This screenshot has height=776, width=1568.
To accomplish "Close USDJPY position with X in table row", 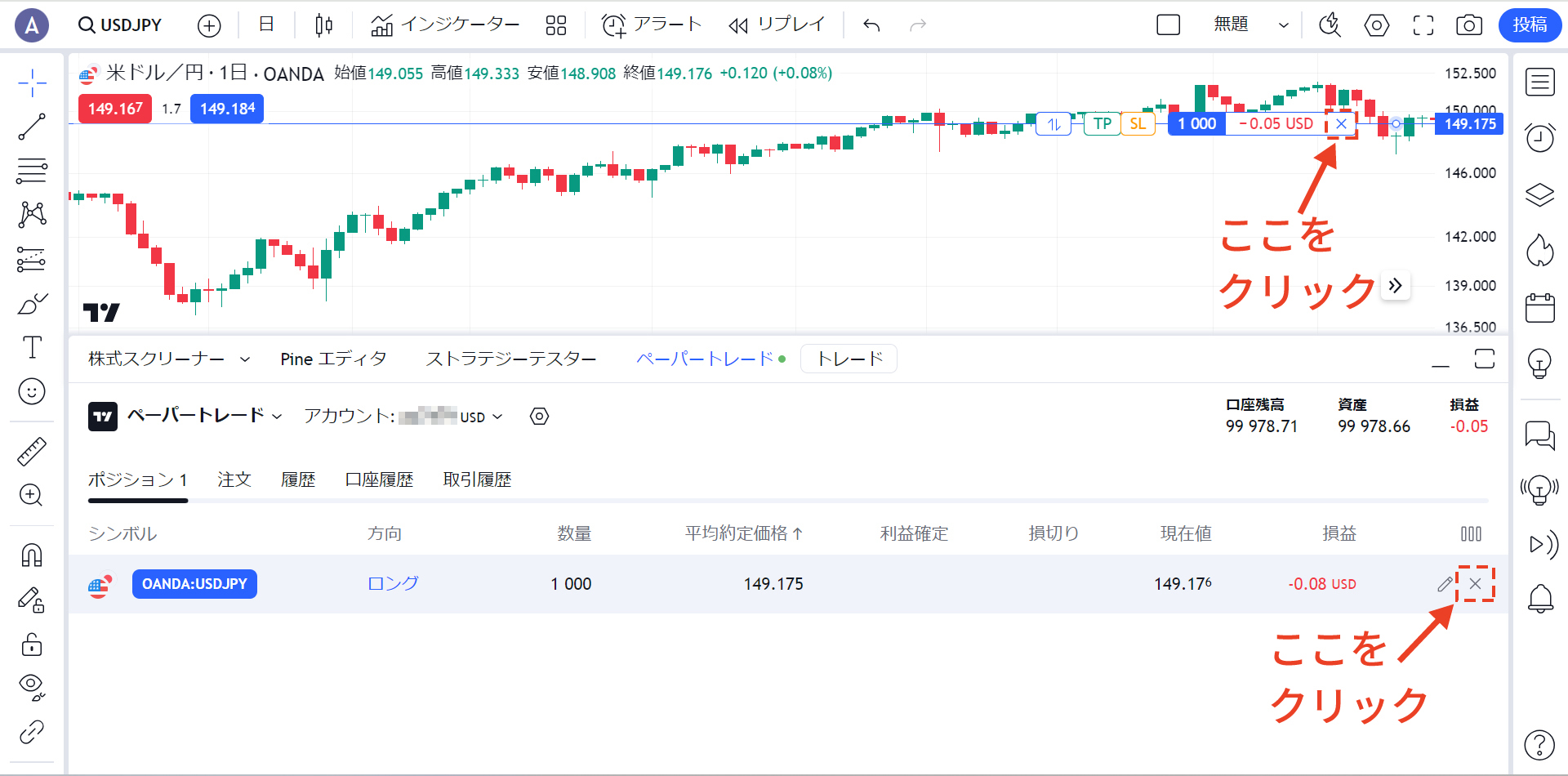I will tap(1475, 584).
